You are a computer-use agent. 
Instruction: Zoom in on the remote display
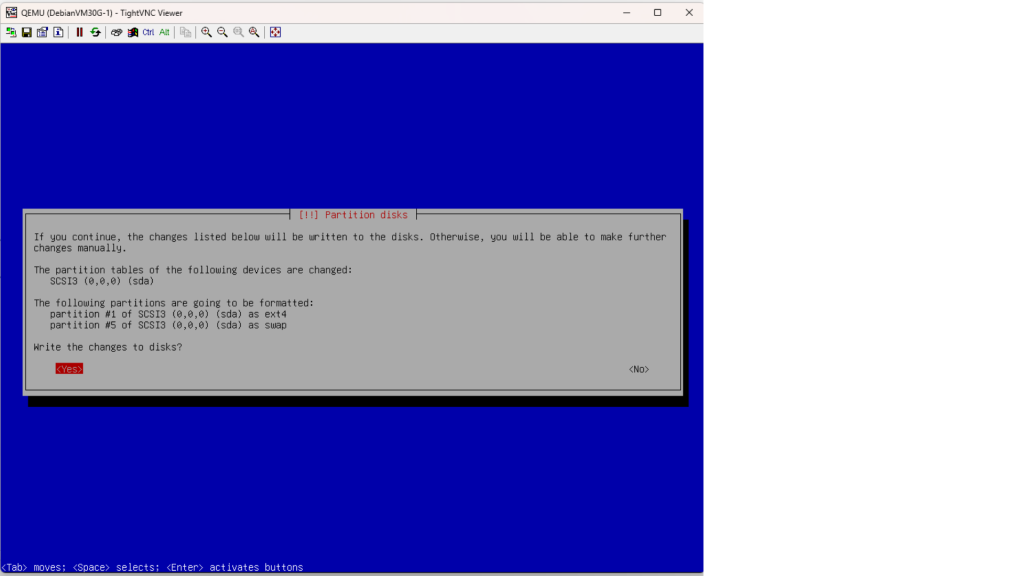(x=207, y=32)
